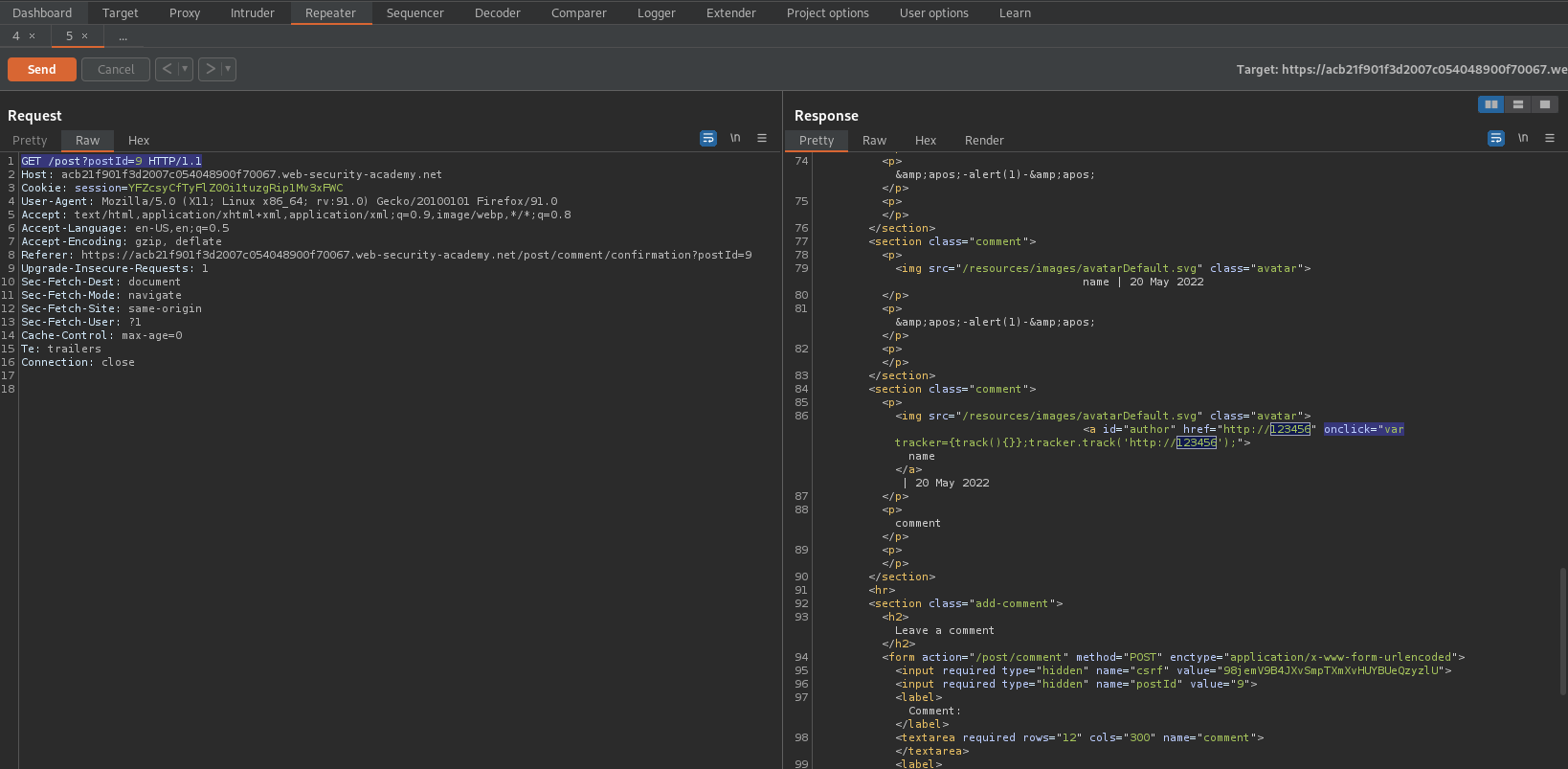Click the Host header line
This screenshot has height=769, width=1568.
coord(232,174)
